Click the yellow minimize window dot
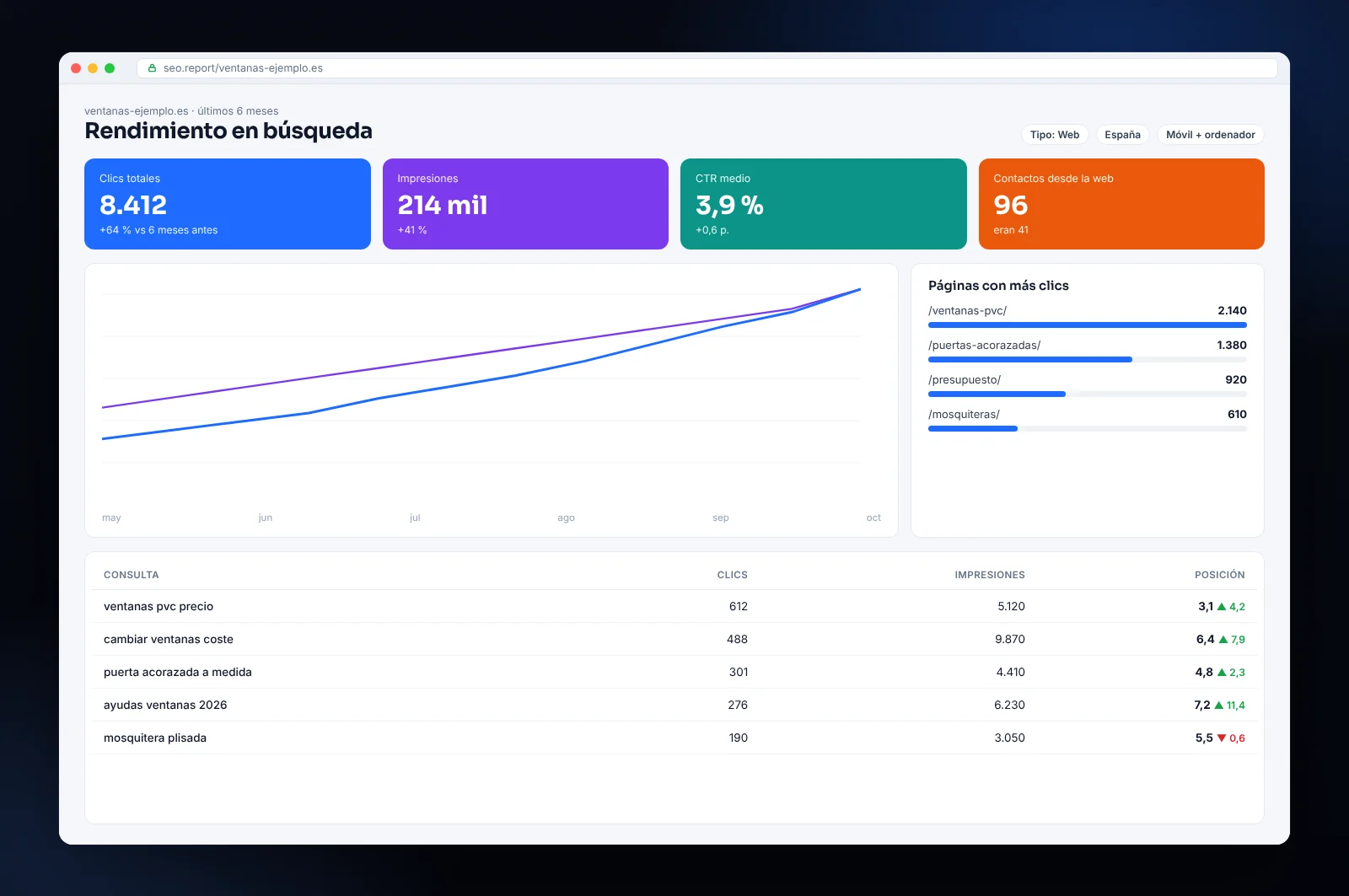Viewport: 1349px width, 896px height. coord(93,68)
